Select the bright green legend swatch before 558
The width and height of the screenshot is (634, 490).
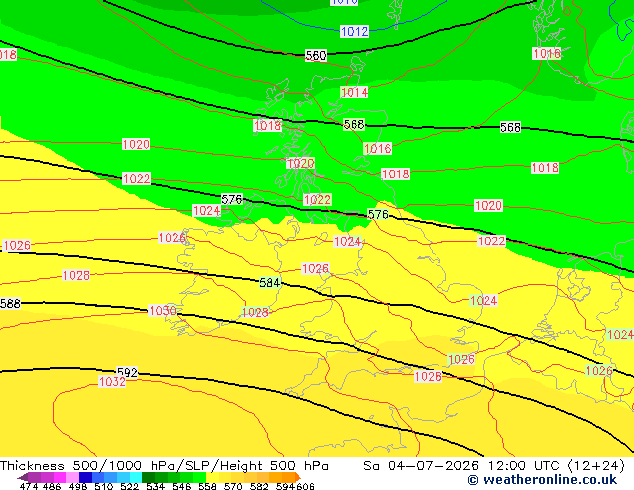(199, 477)
